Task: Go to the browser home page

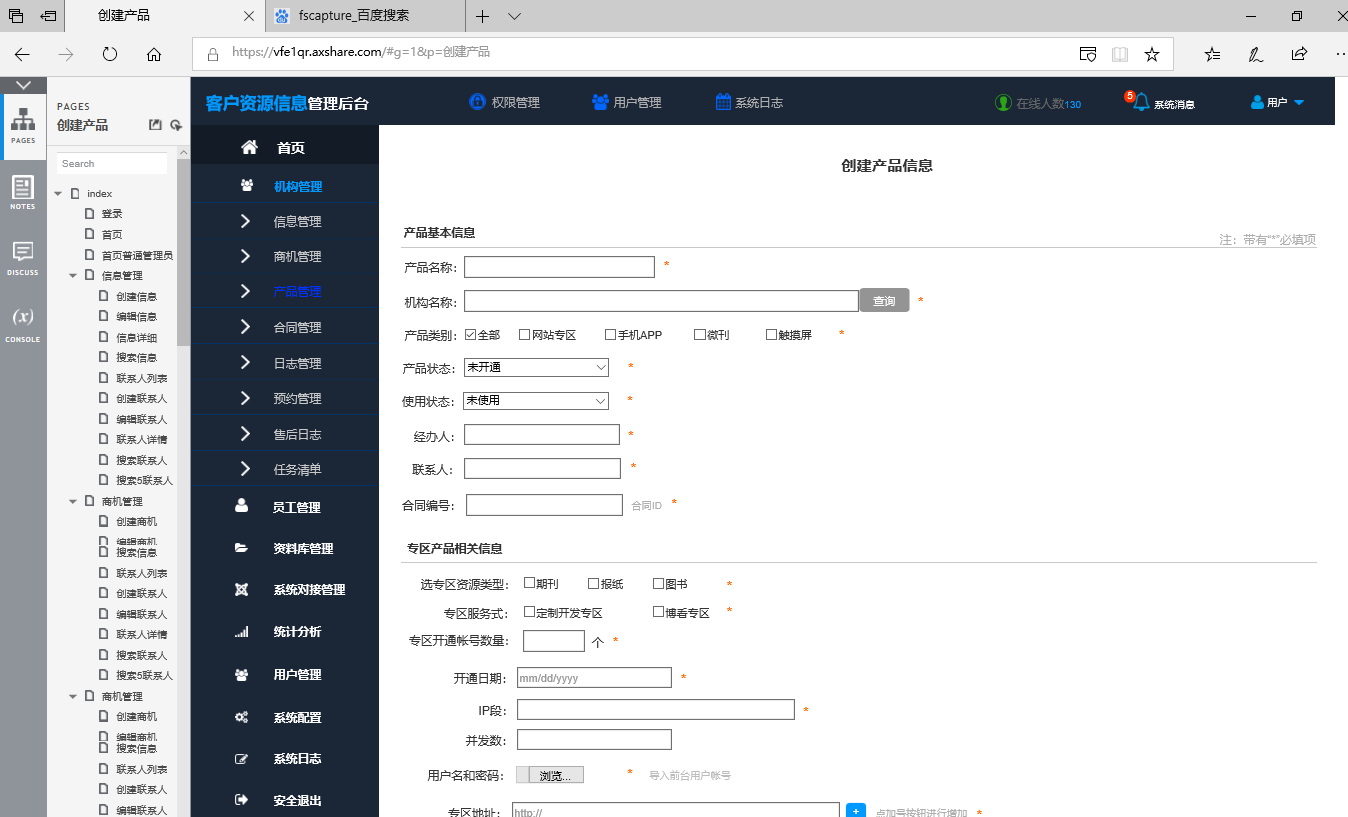Action: (x=154, y=54)
